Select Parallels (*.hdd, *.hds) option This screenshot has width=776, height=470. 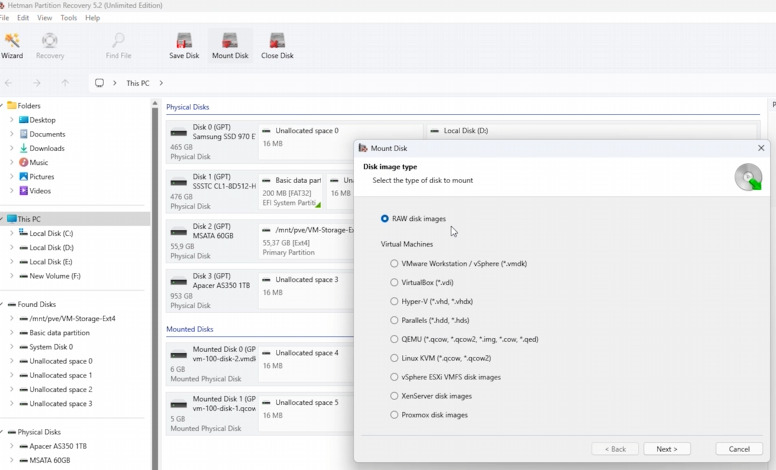tap(430, 320)
